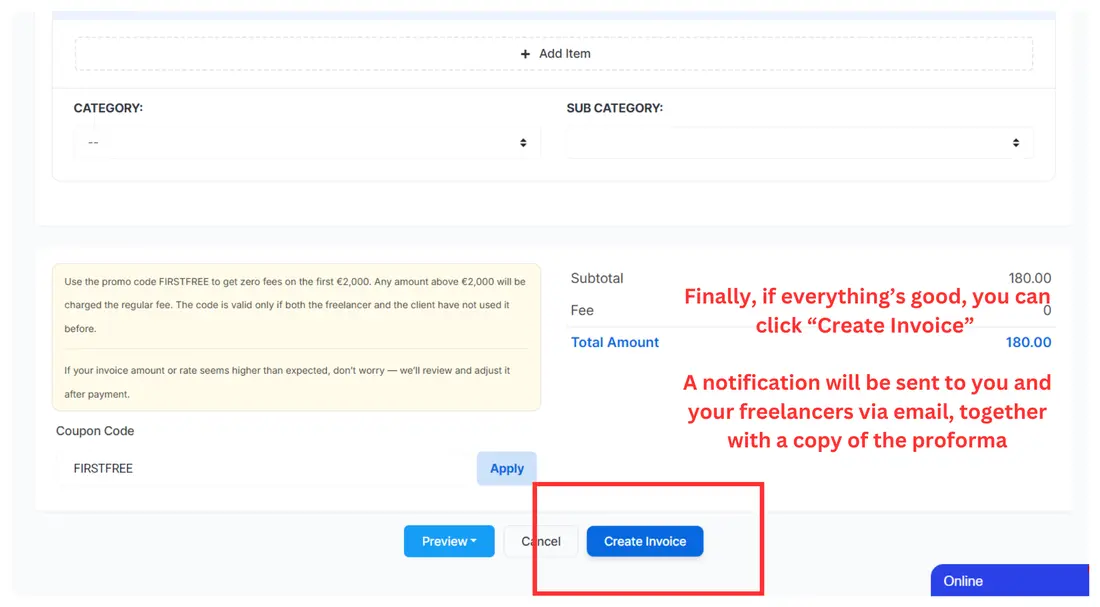Click the Add Item button
The image size is (1100, 607).
click(x=554, y=54)
